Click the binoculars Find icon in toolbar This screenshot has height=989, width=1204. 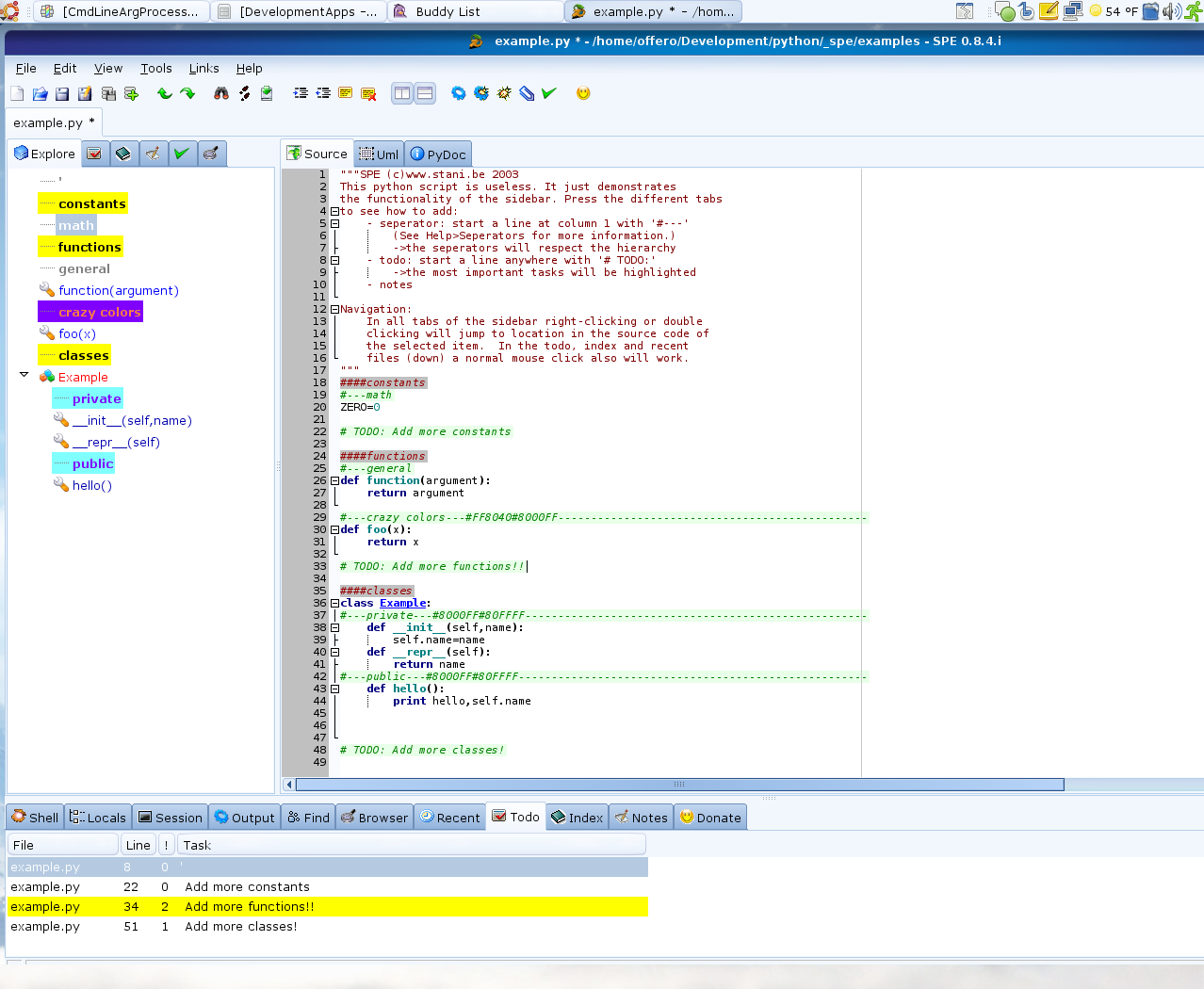(221, 93)
